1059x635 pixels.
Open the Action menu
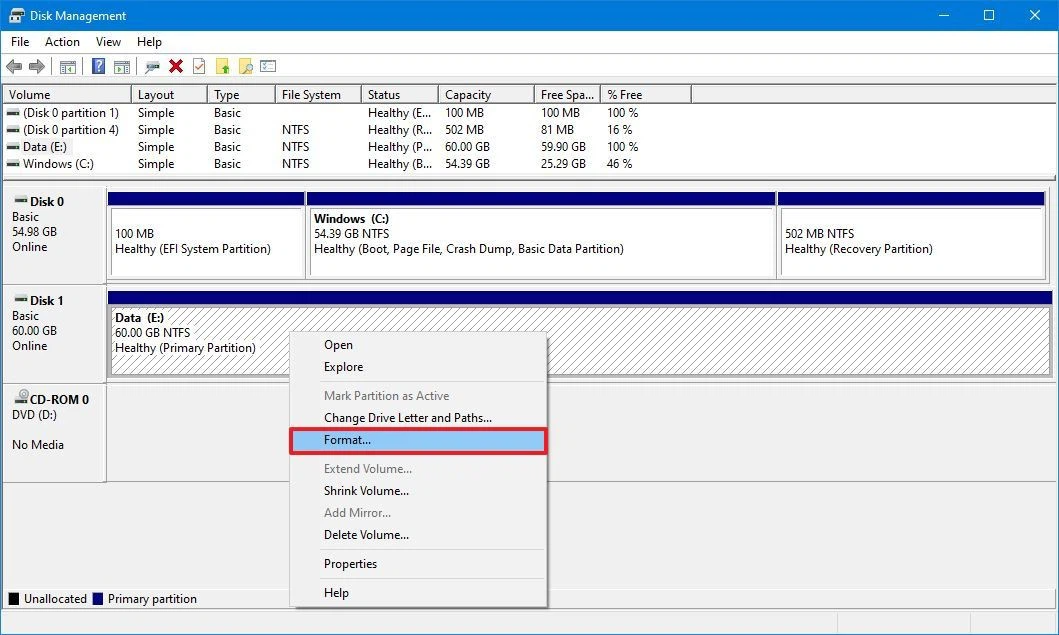[62, 42]
